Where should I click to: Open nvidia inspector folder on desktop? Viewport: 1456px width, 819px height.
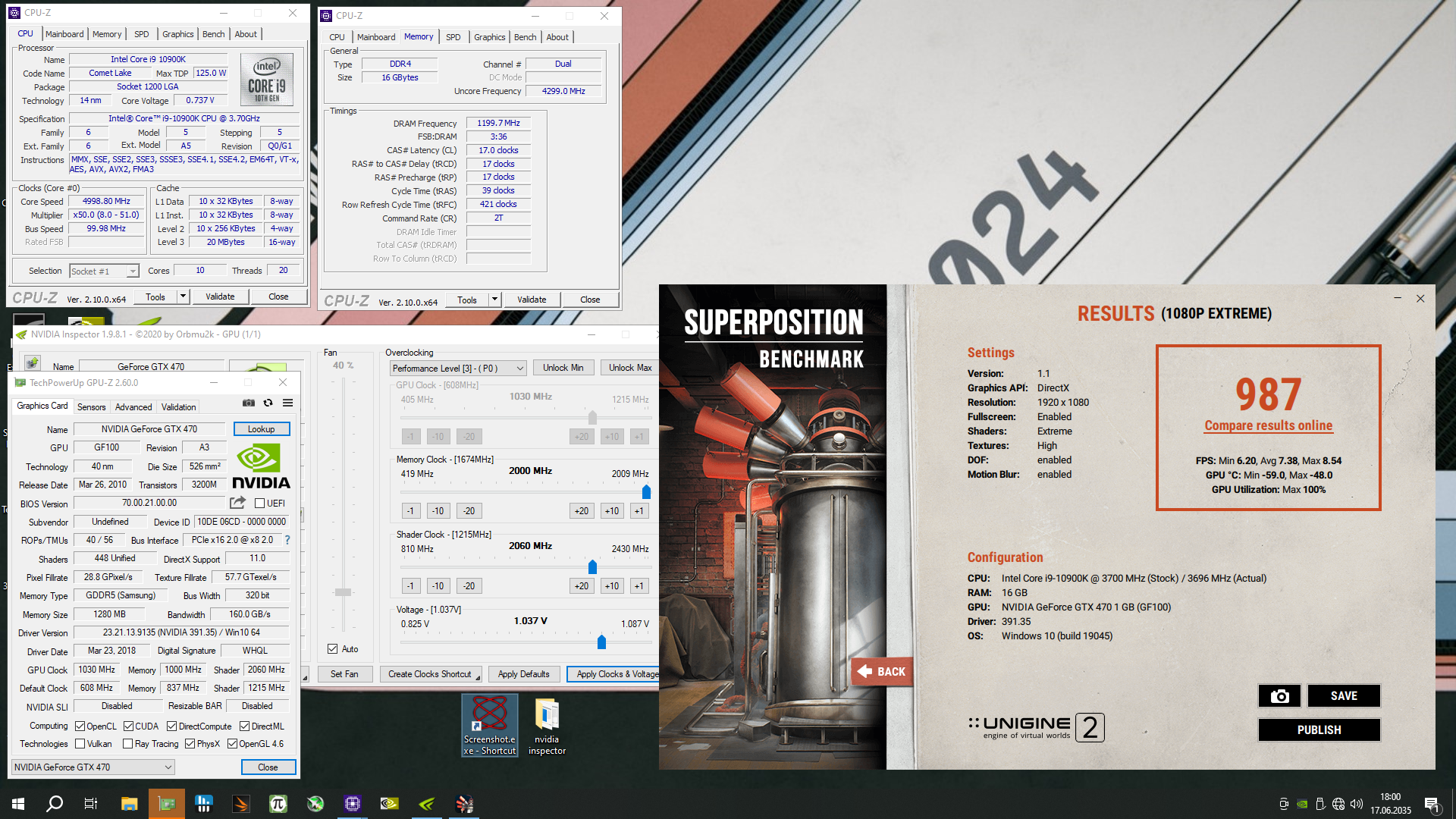[x=547, y=726]
